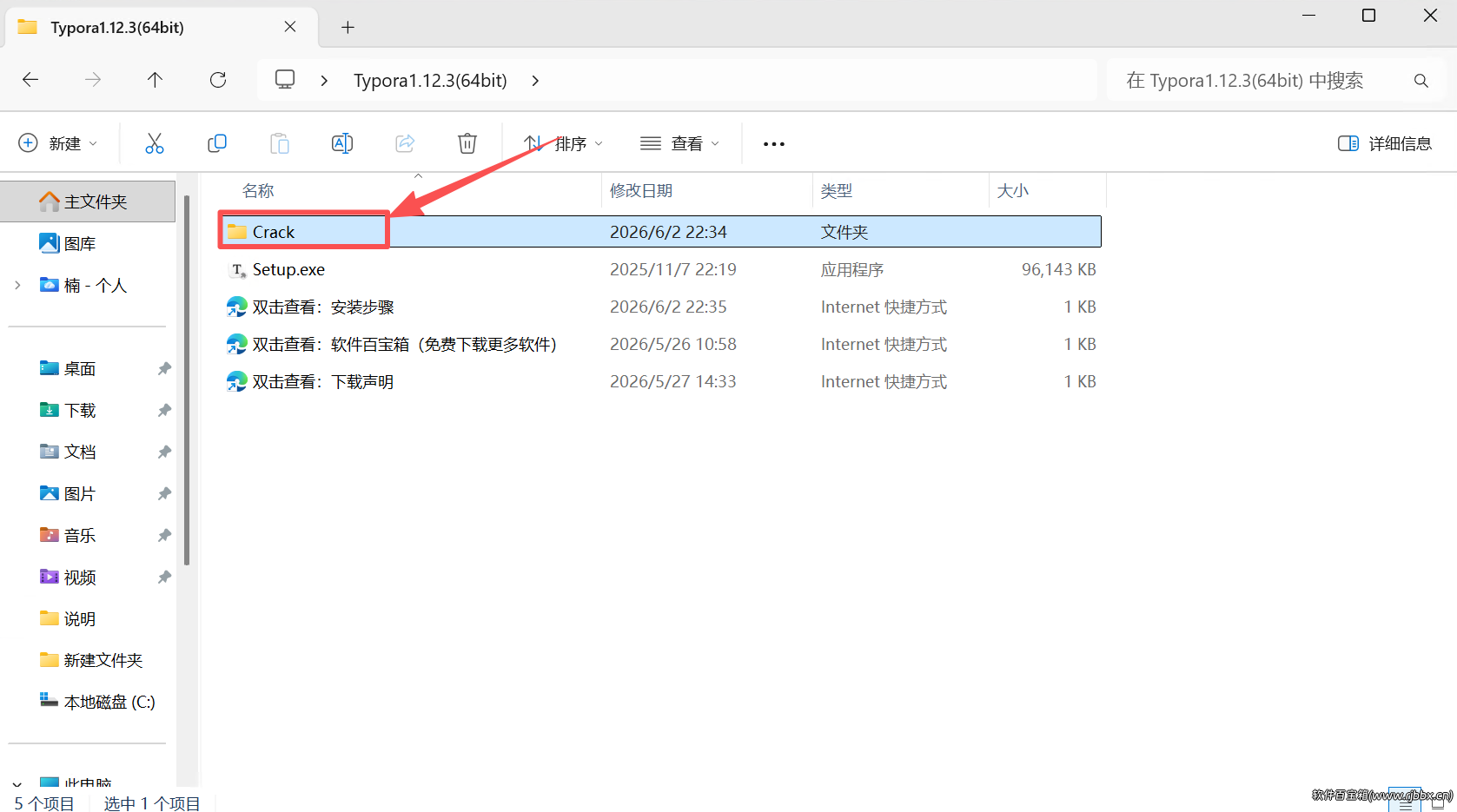The image size is (1457, 812).
Task: Sort by 修改日期 column header
Action: point(641,191)
